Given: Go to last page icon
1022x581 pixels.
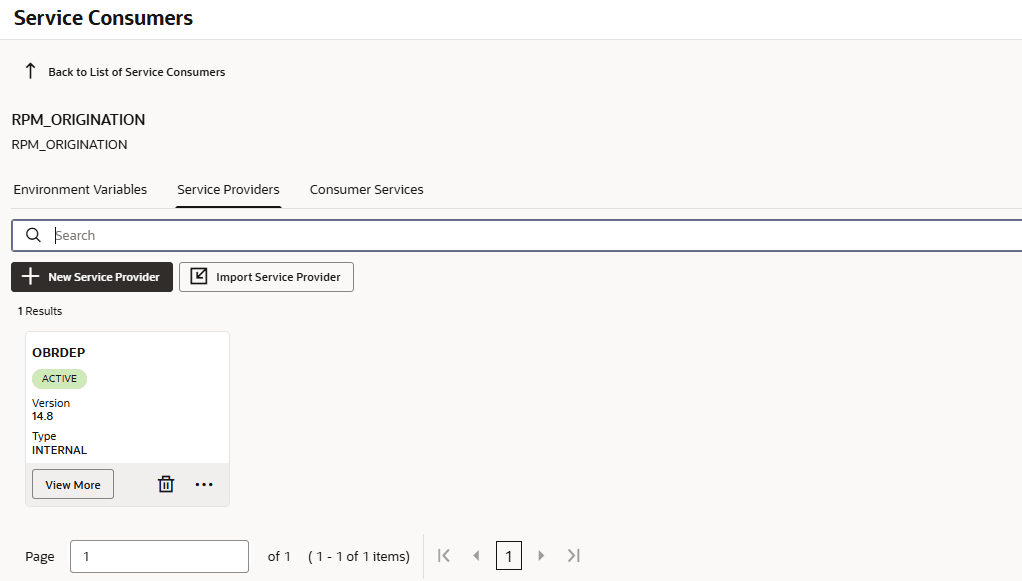Looking at the screenshot, I should pyautogui.click(x=574, y=556).
